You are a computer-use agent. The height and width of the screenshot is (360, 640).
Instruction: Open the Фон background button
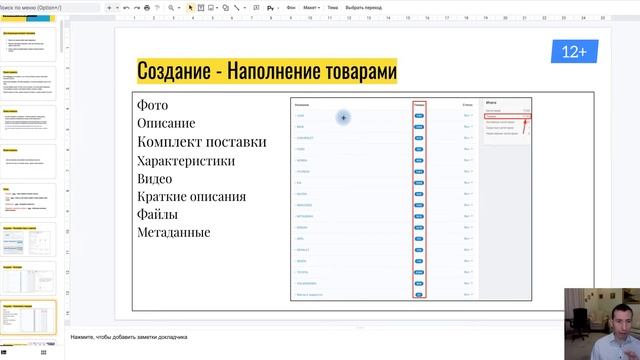coord(291,8)
